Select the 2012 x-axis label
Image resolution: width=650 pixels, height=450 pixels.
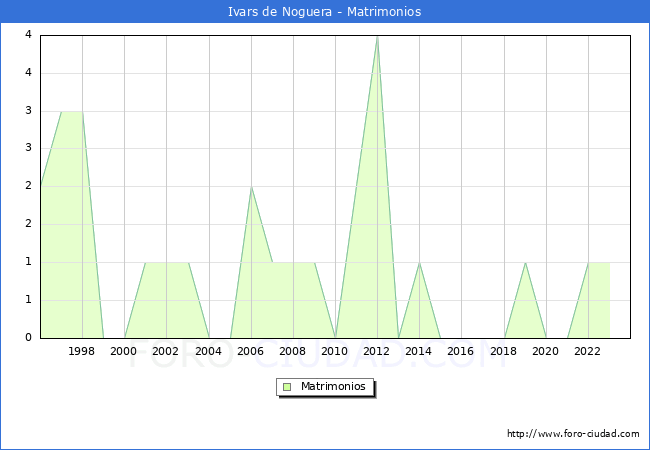coord(376,351)
